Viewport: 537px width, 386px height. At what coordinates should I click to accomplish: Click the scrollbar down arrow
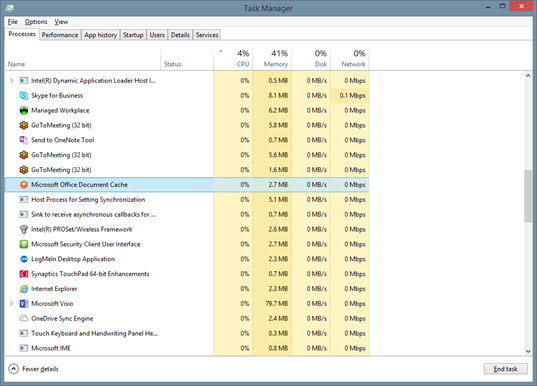(528, 351)
